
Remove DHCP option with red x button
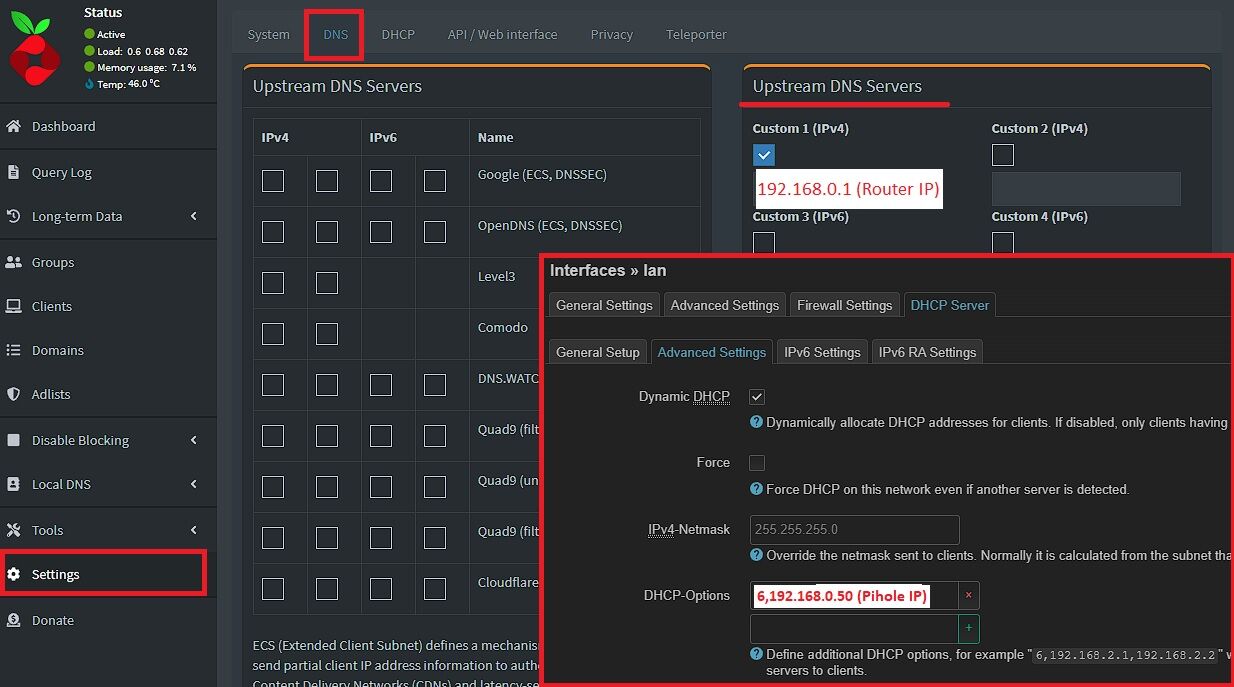968,596
